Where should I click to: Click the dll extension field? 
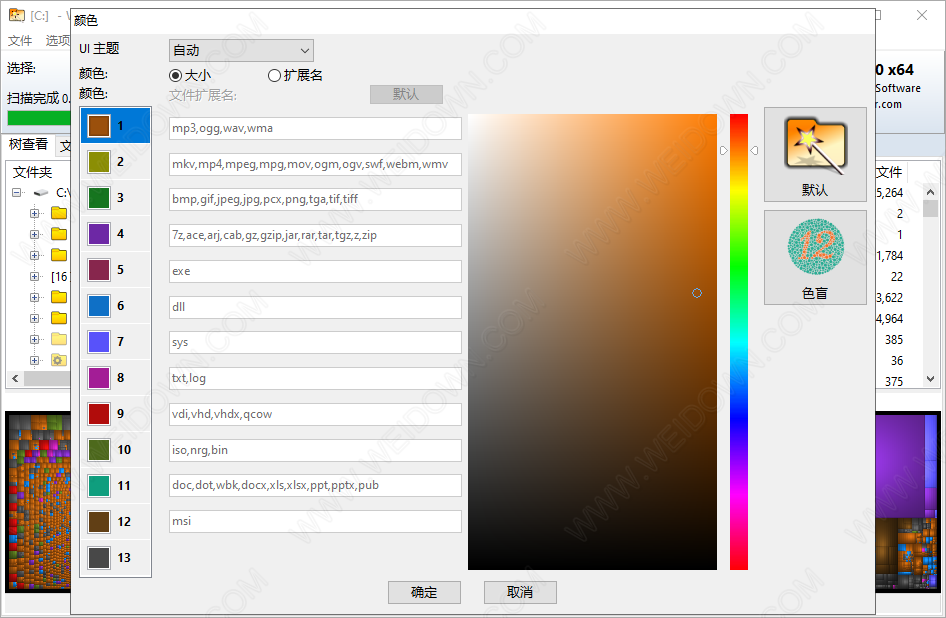tap(315, 307)
